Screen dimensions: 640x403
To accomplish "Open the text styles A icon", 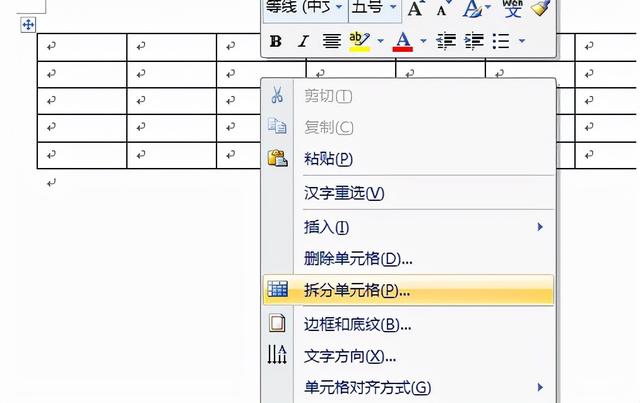I will pos(472,8).
